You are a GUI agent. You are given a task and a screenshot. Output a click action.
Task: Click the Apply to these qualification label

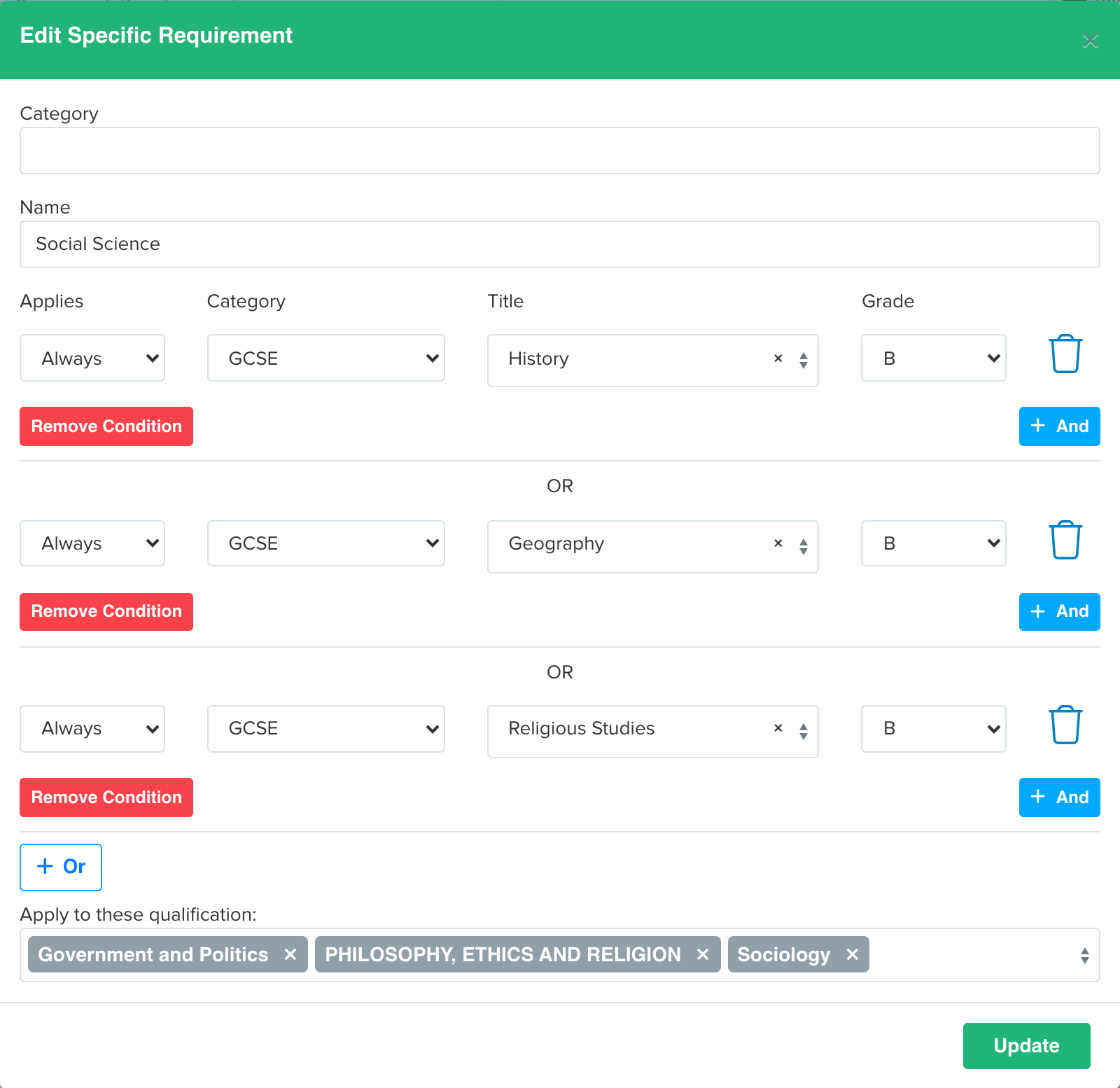(139, 914)
